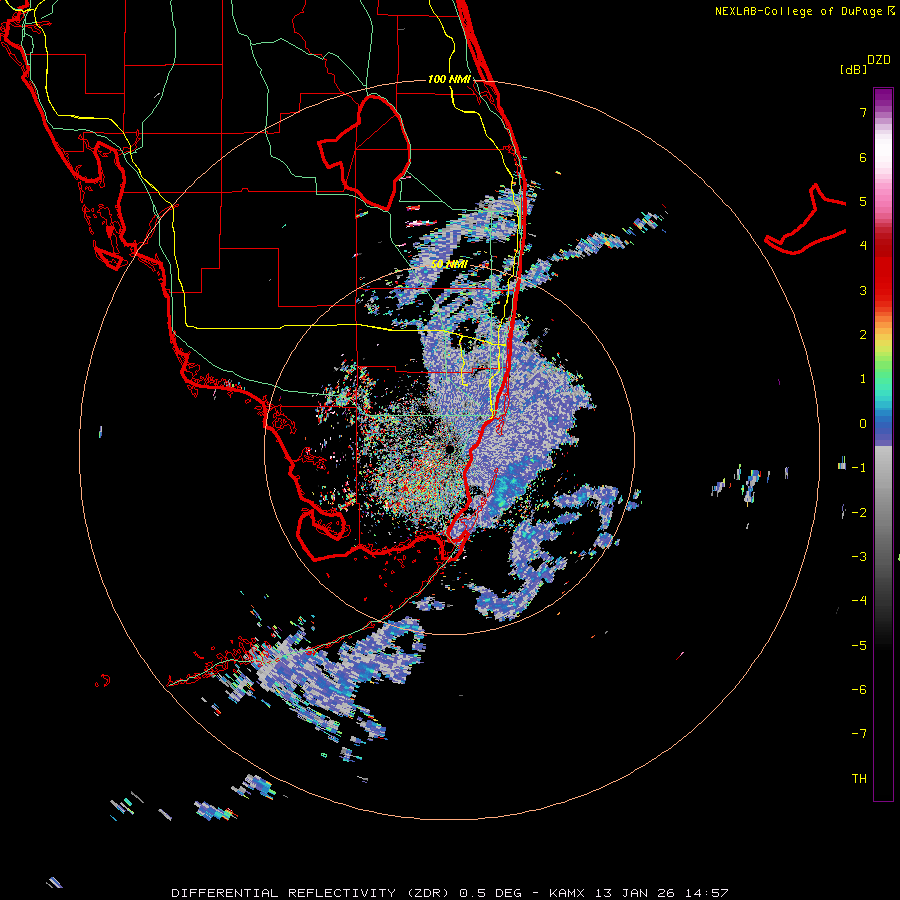Select the -5 dB scale label
Viewport: 900px width, 900px height.
coord(859,645)
